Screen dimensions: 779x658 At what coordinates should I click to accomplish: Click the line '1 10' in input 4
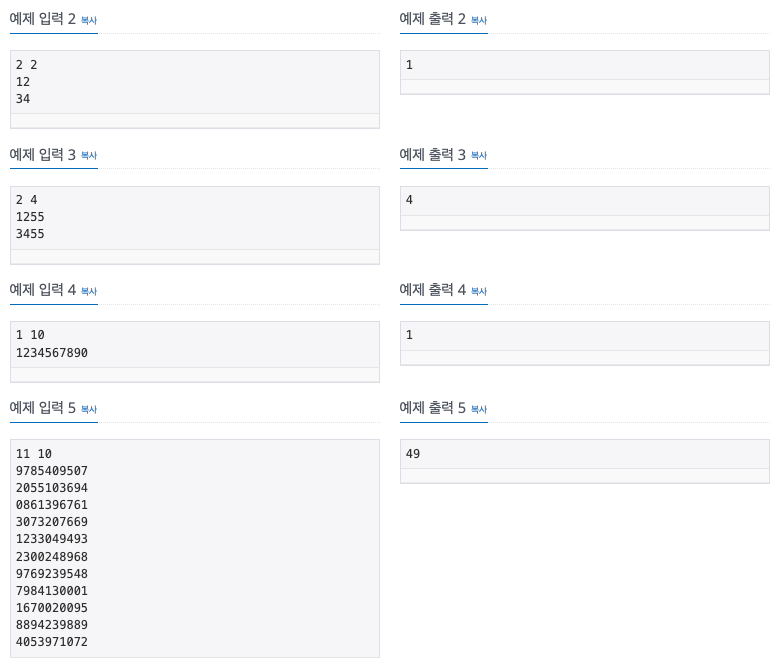tap(30, 335)
